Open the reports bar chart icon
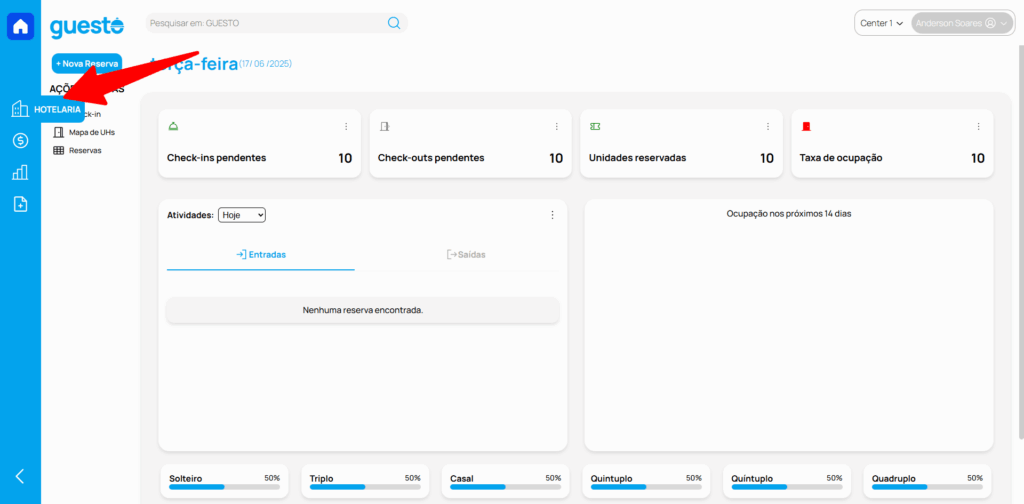The height and width of the screenshot is (504, 1024). point(20,173)
